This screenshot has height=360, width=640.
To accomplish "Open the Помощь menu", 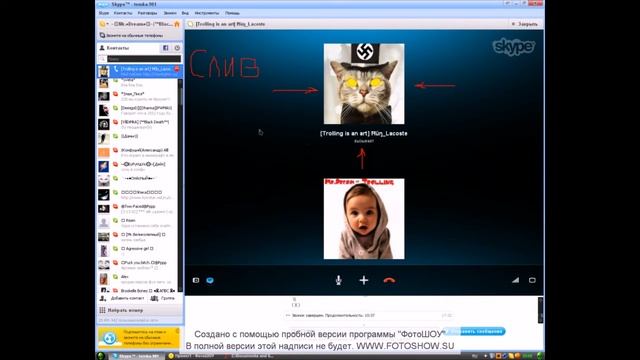I will click(232, 13).
